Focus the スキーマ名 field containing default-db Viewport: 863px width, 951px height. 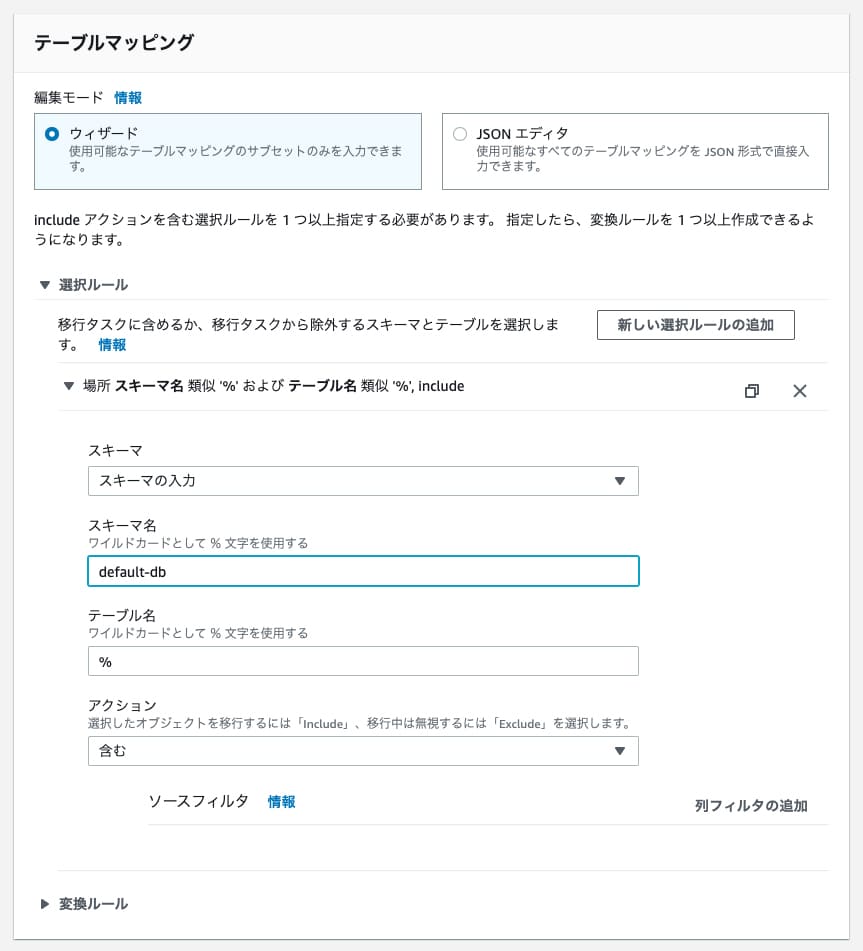[x=363, y=571]
